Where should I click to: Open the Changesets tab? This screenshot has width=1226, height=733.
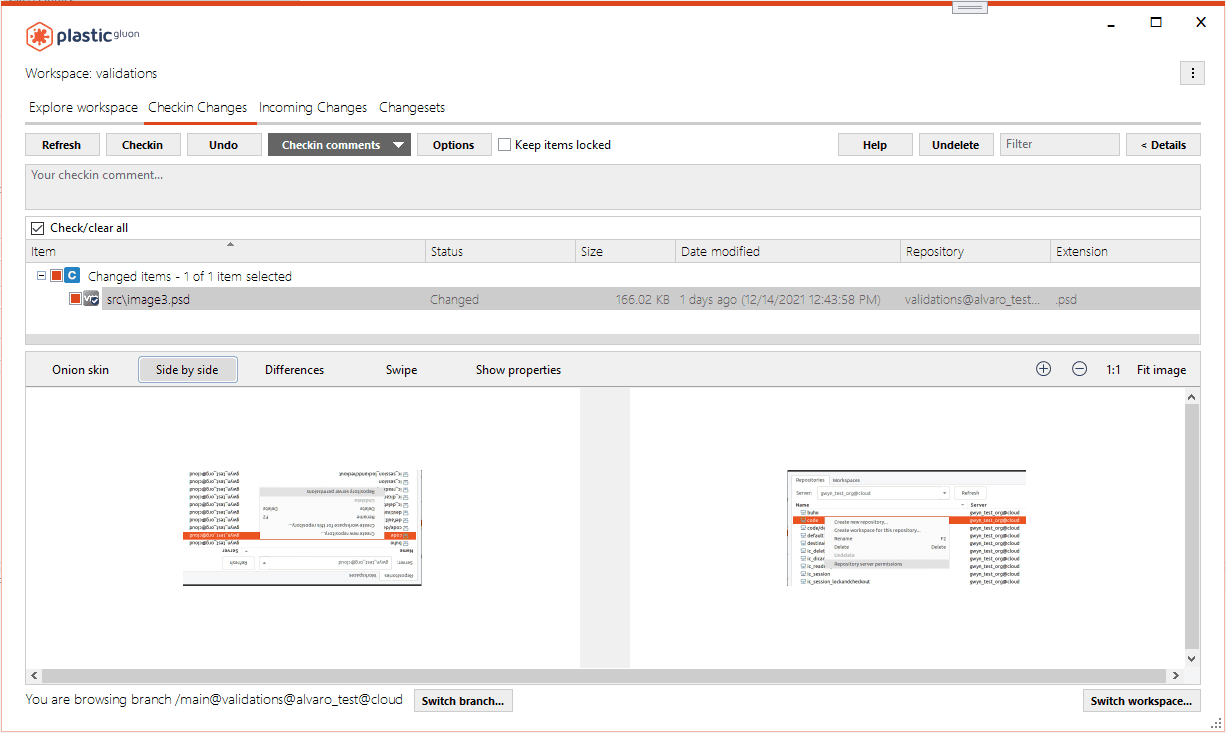[410, 107]
